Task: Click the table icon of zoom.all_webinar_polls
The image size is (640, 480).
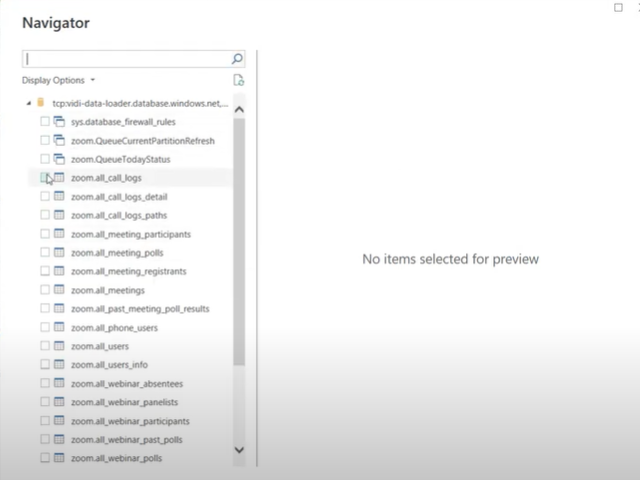Action: [x=59, y=458]
